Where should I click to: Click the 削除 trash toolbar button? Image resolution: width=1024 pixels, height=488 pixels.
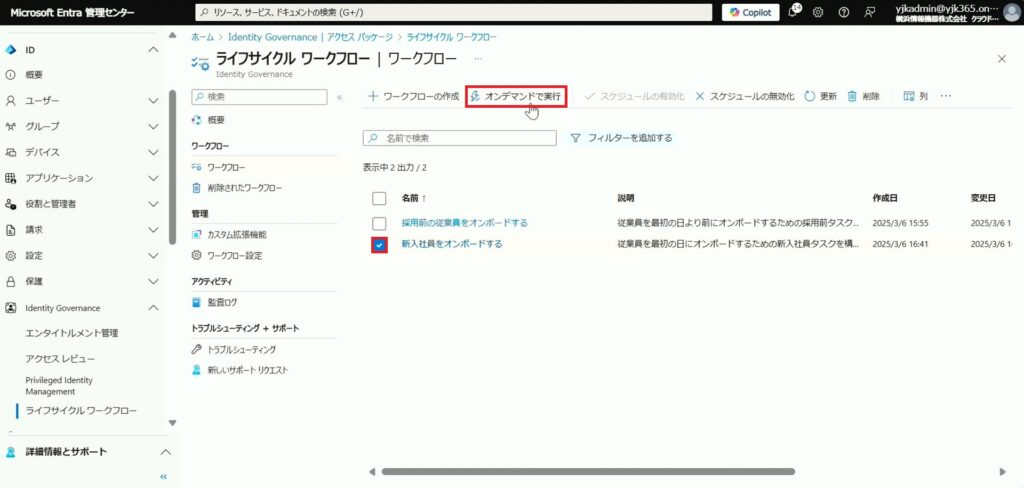coord(863,96)
